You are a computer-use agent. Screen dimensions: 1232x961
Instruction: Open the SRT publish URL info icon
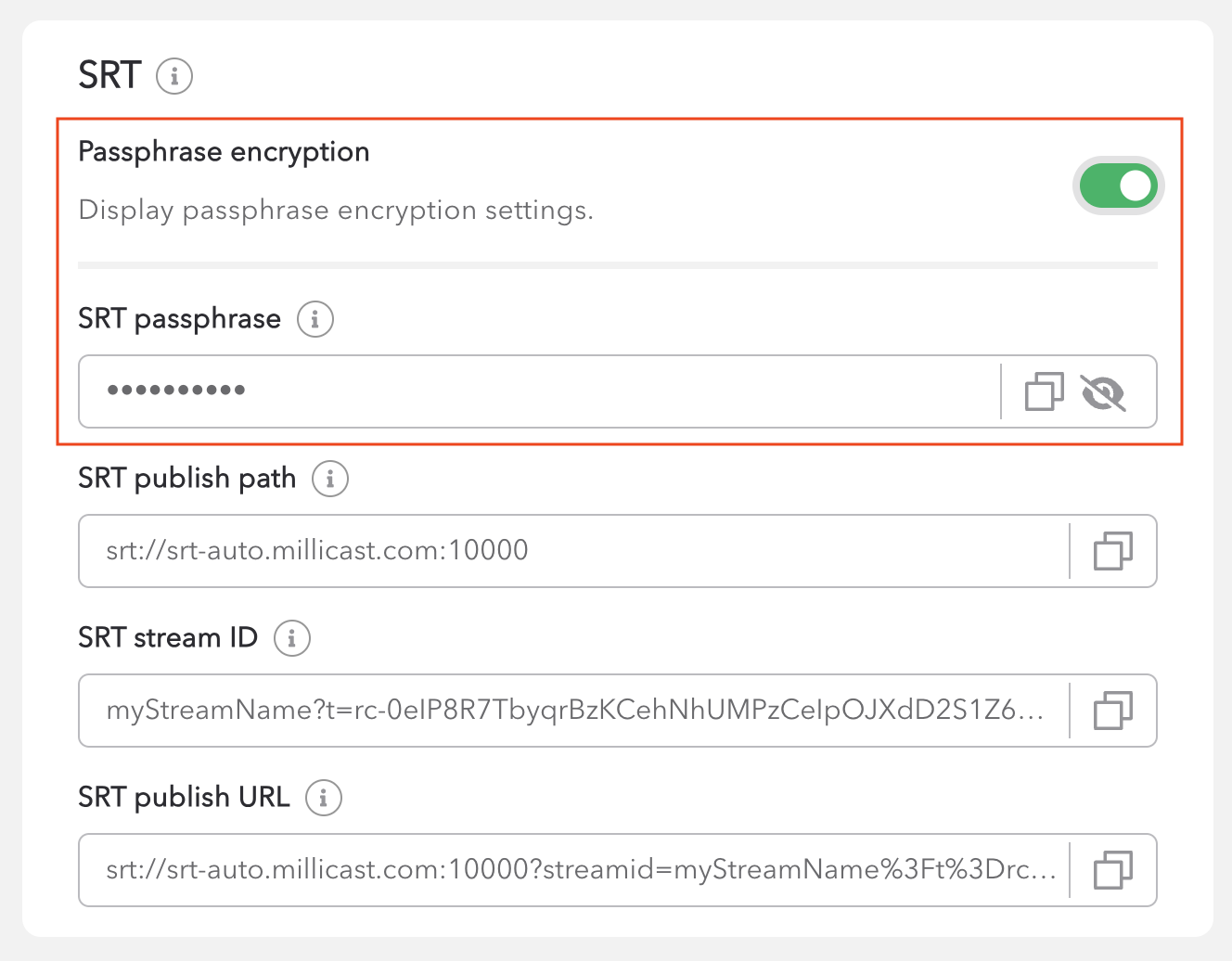tap(324, 798)
